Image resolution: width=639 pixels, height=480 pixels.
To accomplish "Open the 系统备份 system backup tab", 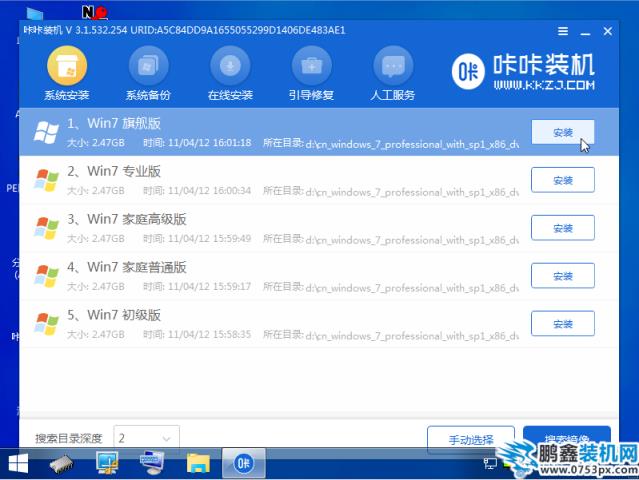I will 148,73.
